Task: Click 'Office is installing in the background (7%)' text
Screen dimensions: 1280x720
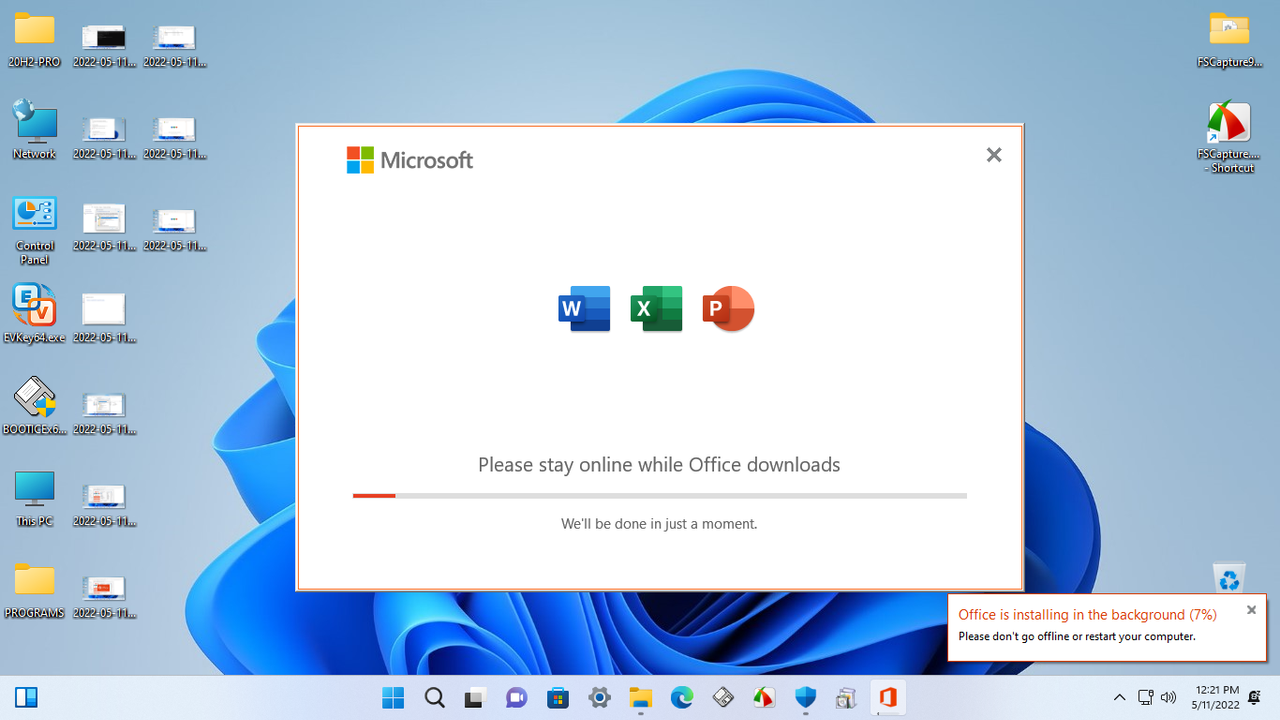Action: pos(1087,615)
